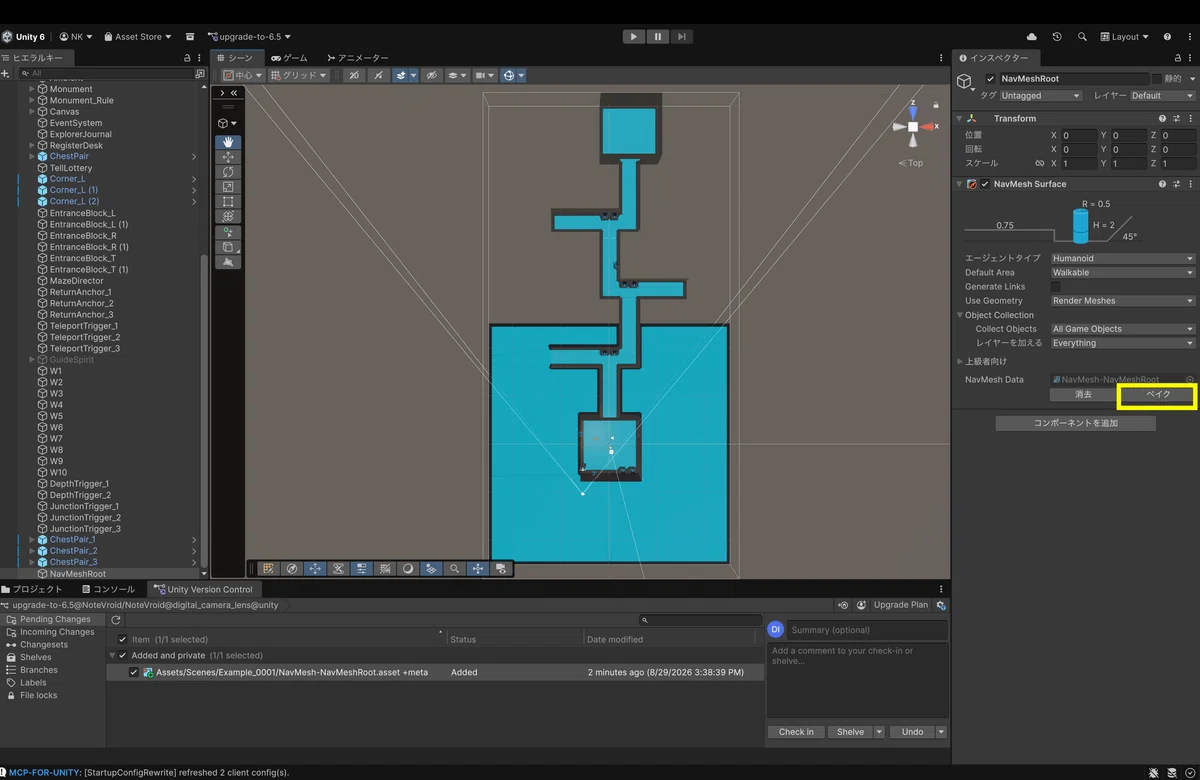The width and height of the screenshot is (1200, 780).
Task: Click Add Component (コンポーネントを追加) button
Action: pos(1076,423)
